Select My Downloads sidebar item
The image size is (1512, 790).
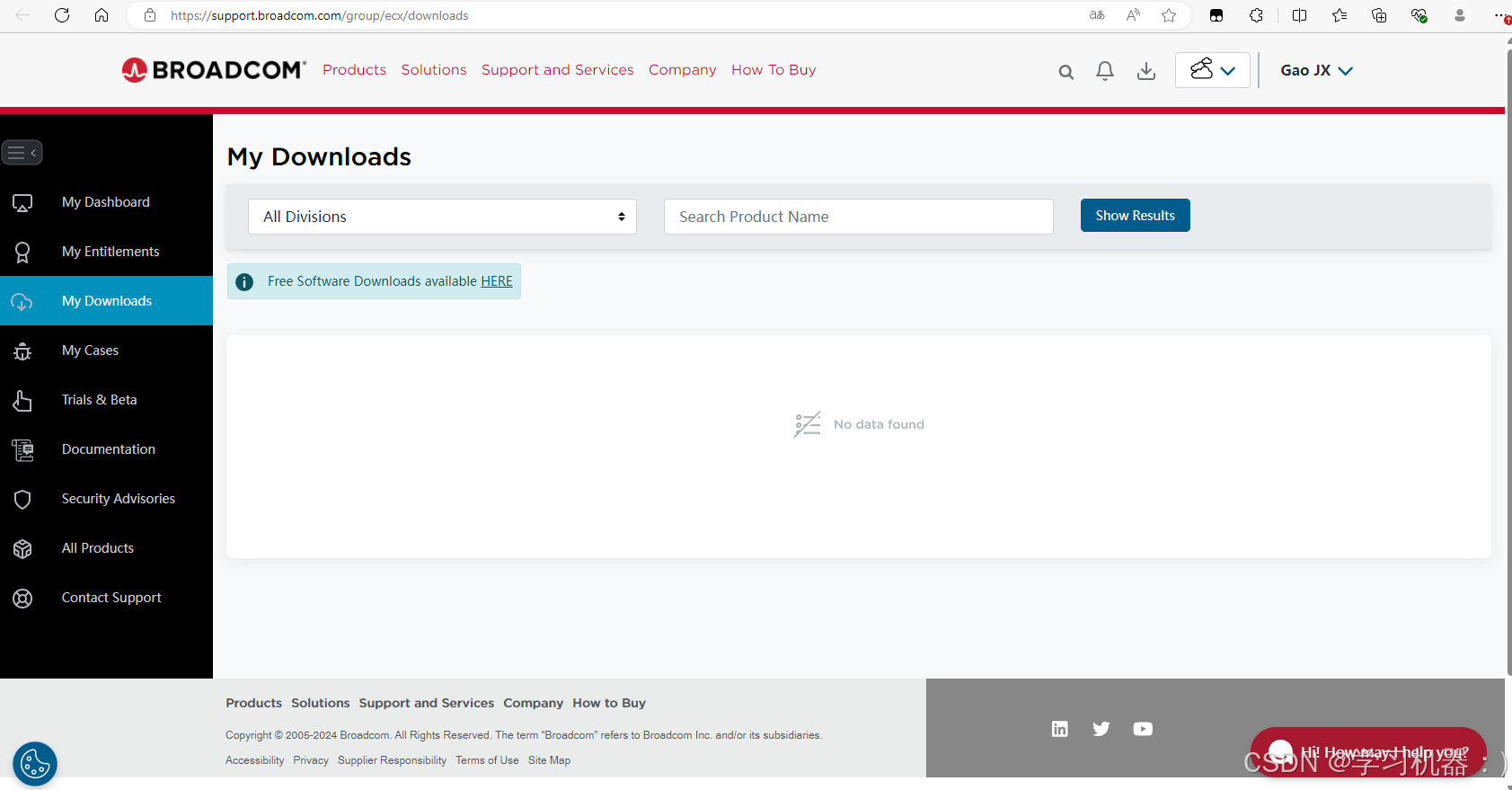pos(106,301)
